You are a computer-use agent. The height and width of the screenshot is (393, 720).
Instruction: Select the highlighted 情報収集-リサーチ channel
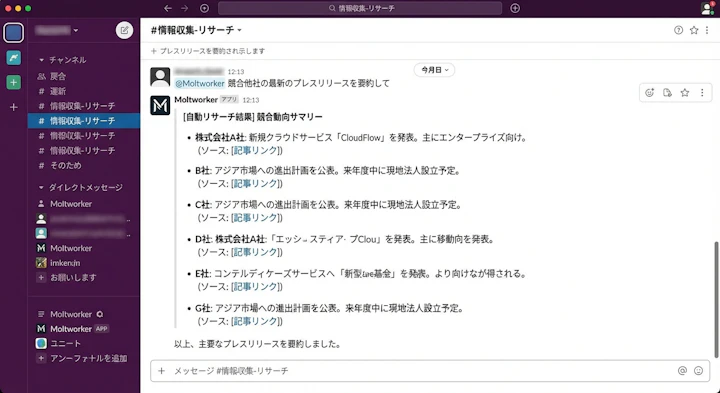click(84, 121)
